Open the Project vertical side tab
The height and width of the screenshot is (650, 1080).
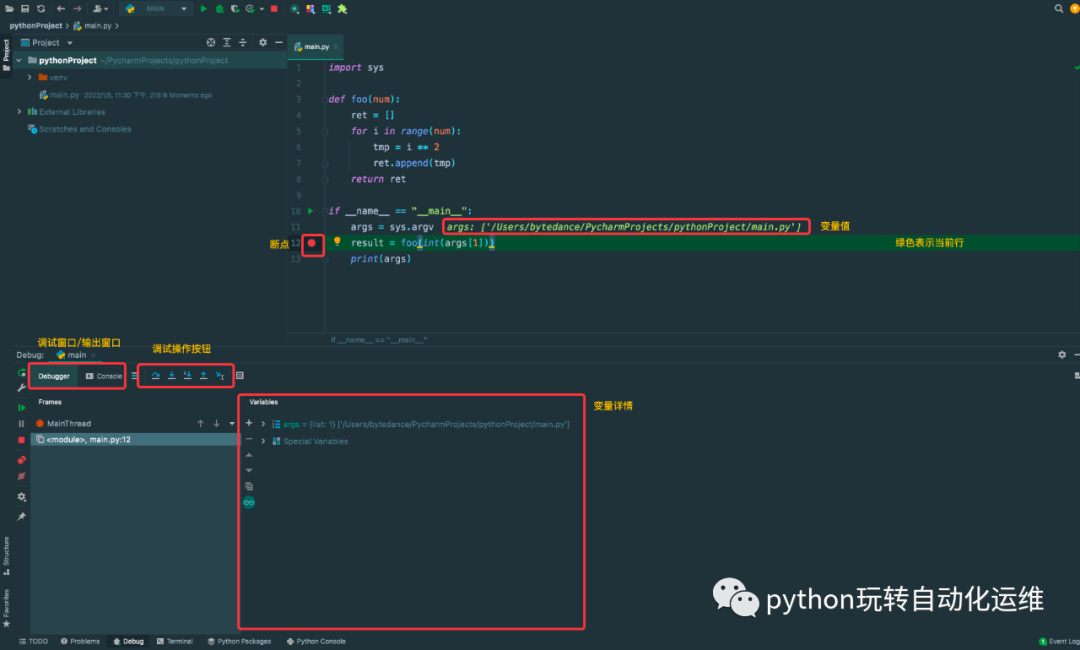6,55
